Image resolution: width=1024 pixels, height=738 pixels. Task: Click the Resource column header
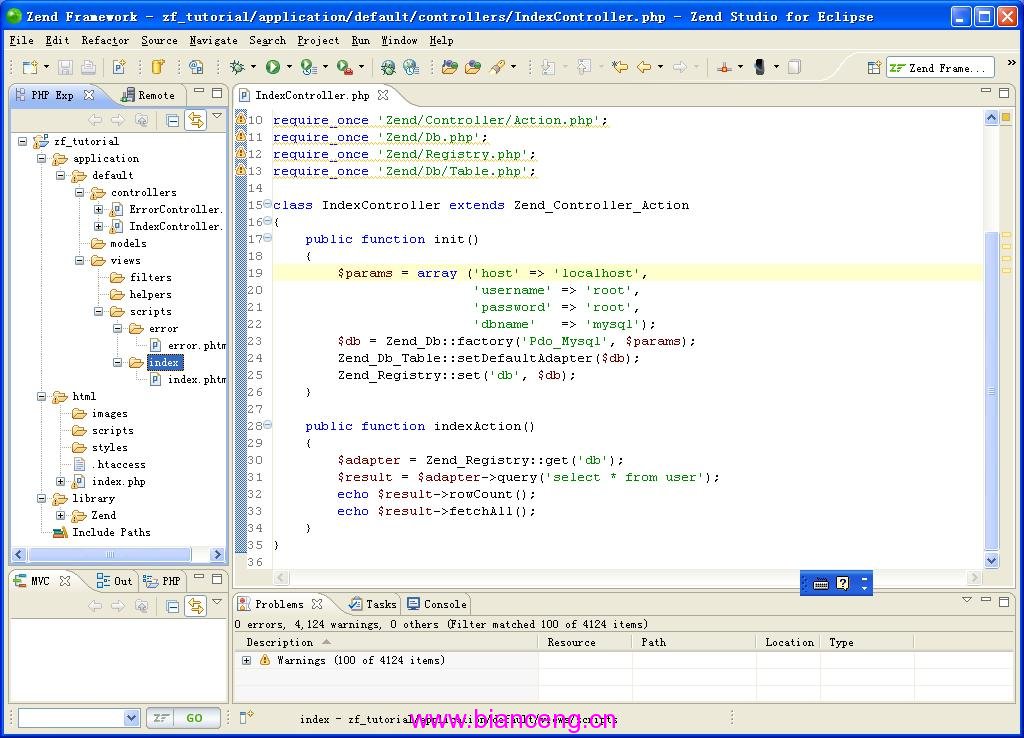[584, 642]
